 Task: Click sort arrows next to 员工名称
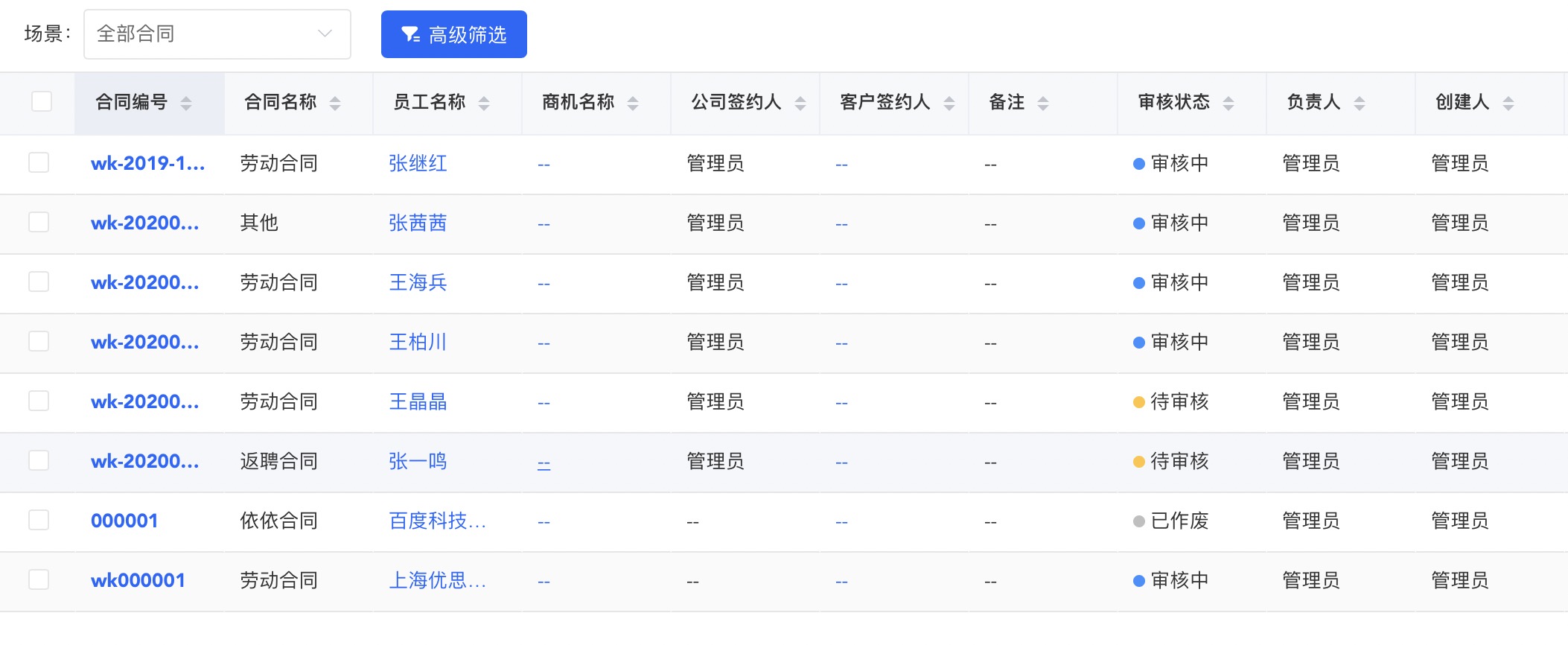484,104
